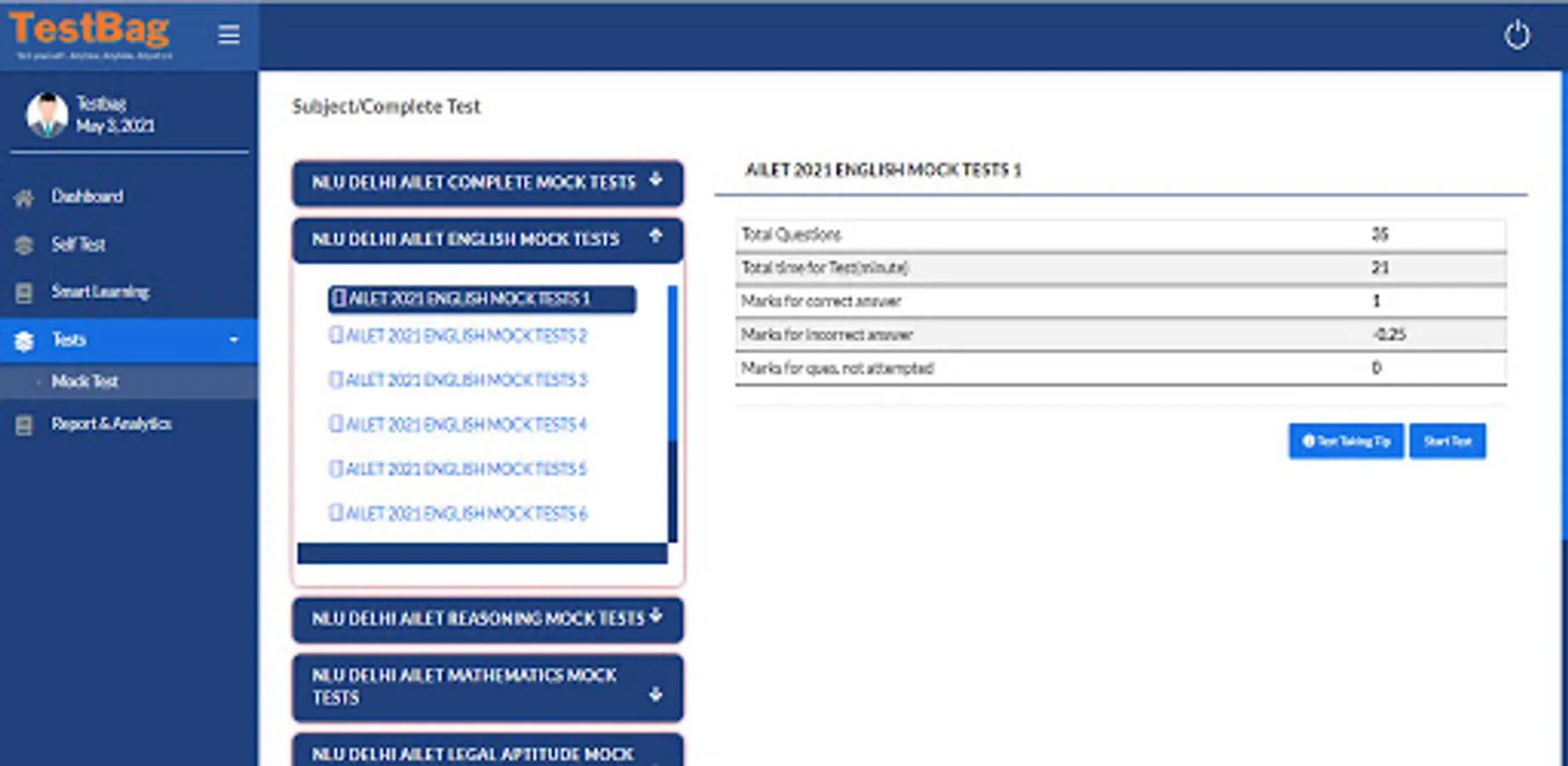Click the Total Questions row label
The height and width of the screenshot is (766, 1568).
791,234
